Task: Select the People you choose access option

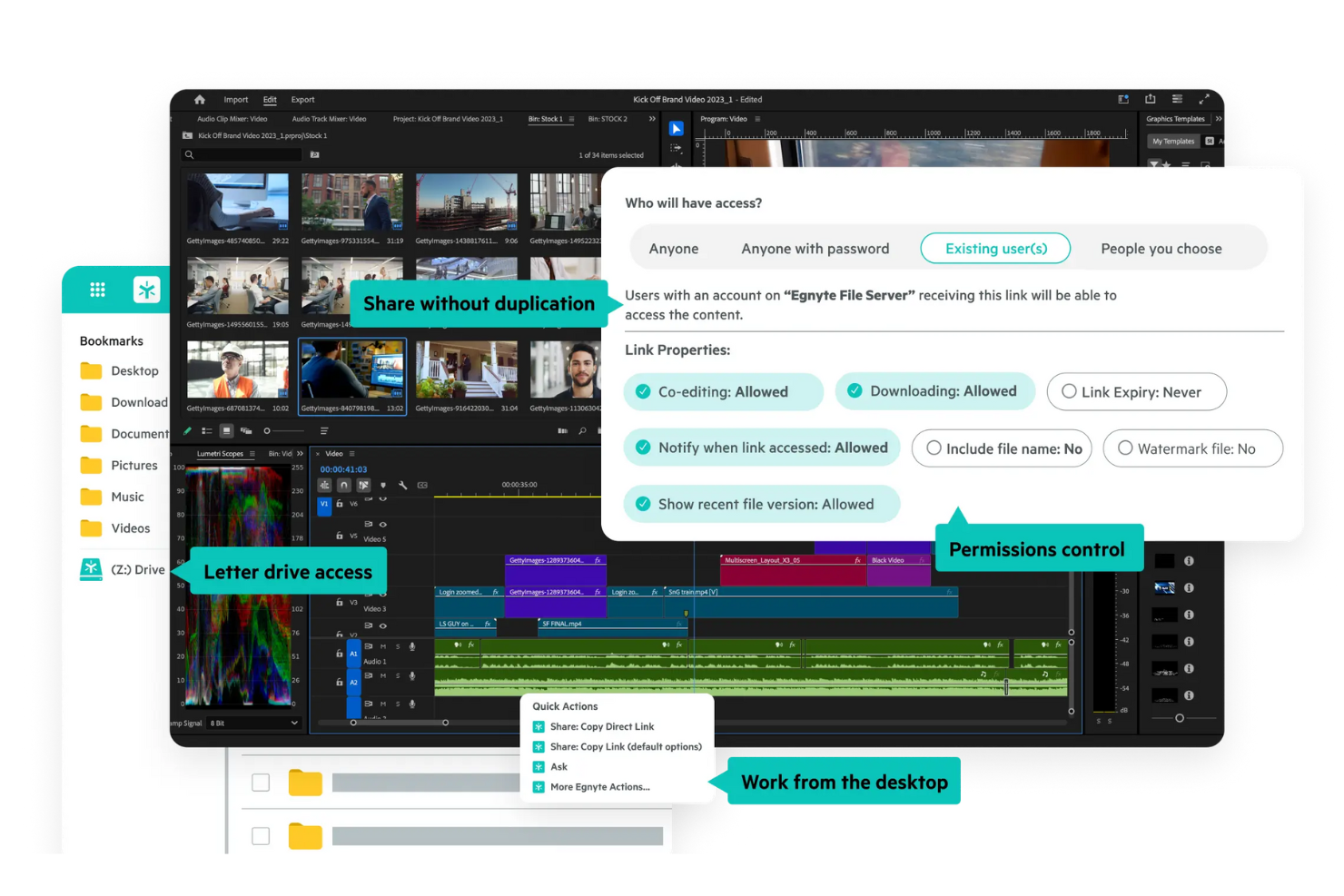Action: coord(1161,248)
